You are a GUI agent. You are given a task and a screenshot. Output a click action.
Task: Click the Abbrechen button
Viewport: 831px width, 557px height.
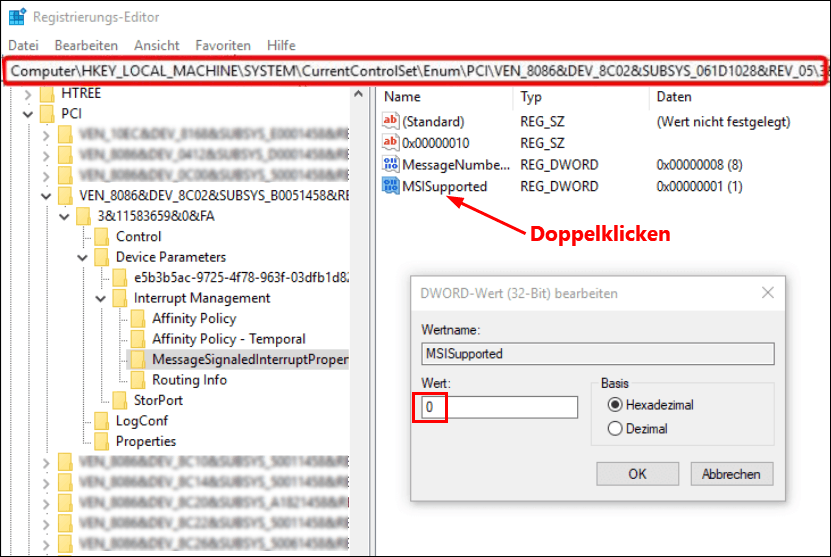tap(731, 474)
